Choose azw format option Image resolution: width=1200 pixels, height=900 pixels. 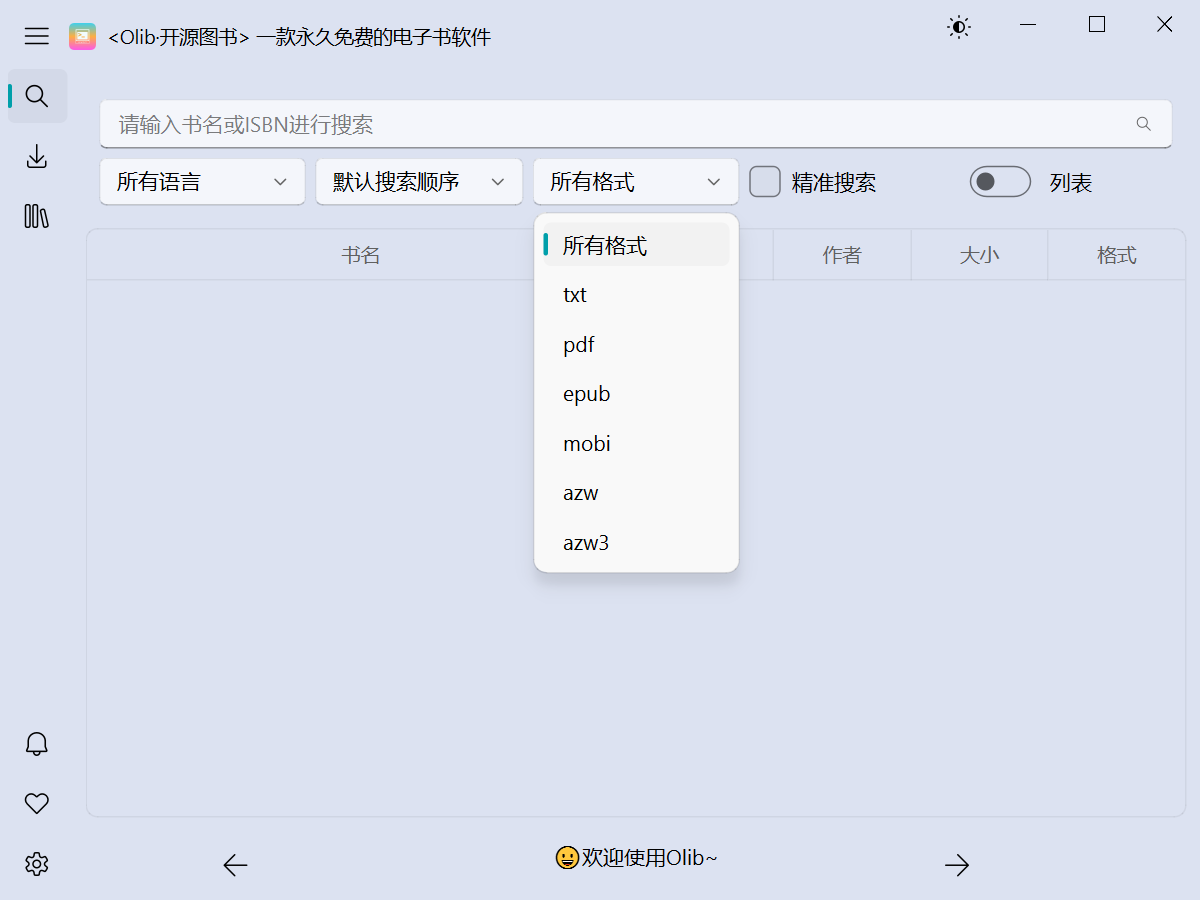coord(636,493)
